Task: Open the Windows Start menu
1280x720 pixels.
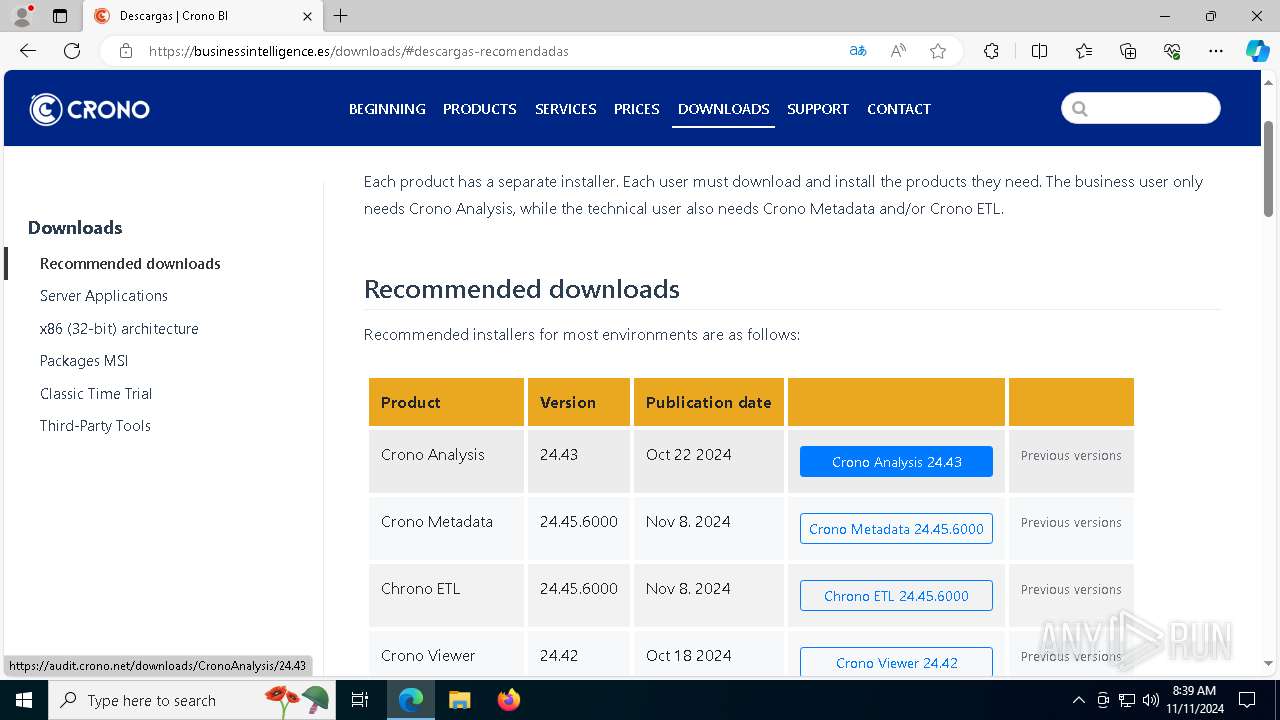Action: (x=24, y=700)
